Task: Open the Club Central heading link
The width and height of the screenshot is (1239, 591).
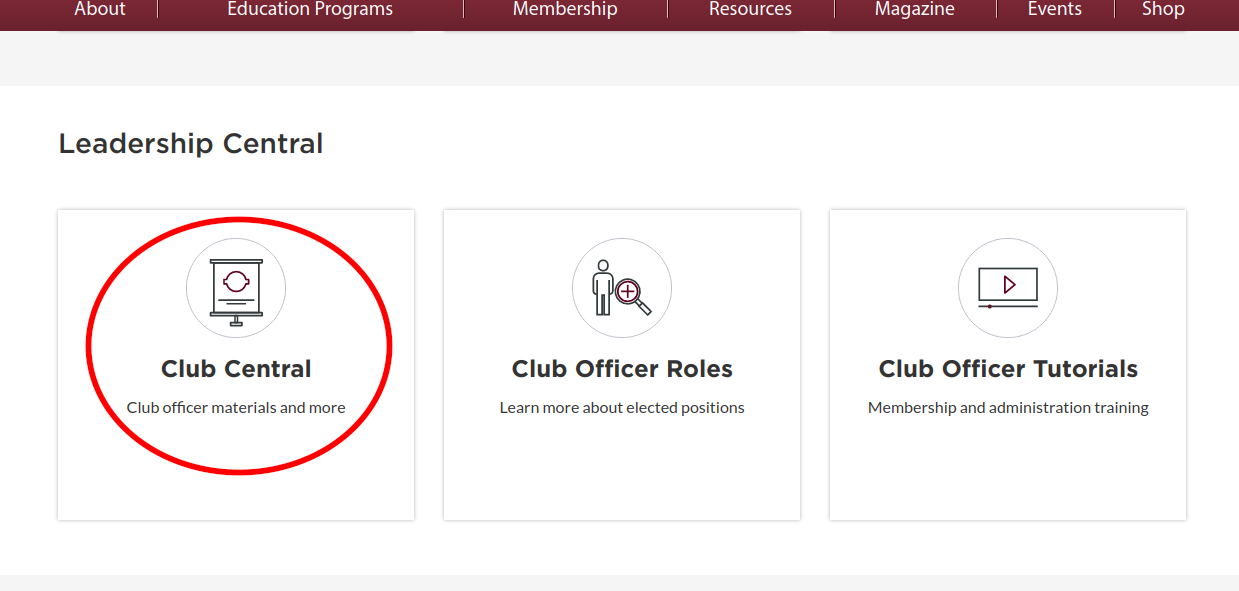Action: (236, 369)
